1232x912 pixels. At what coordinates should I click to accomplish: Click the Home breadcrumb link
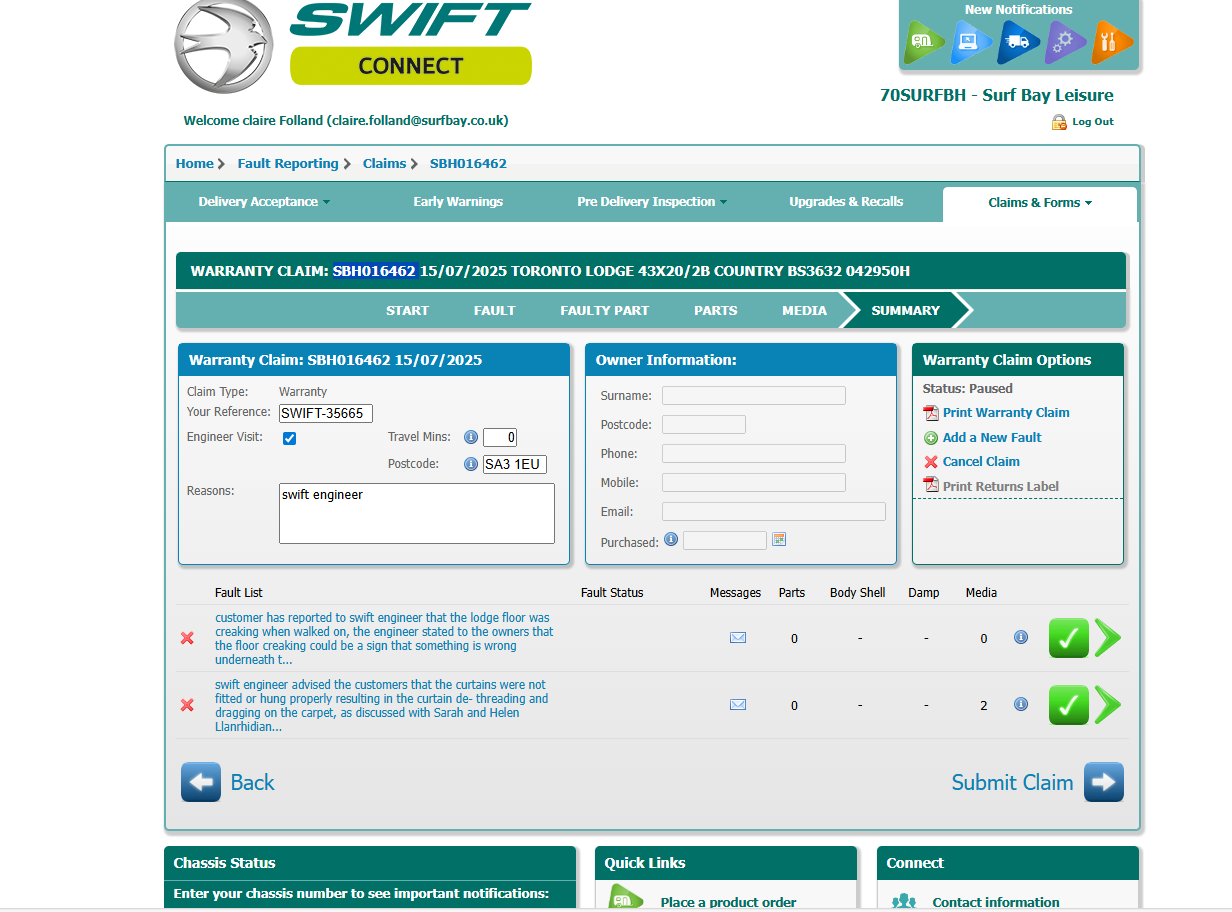tap(195, 164)
